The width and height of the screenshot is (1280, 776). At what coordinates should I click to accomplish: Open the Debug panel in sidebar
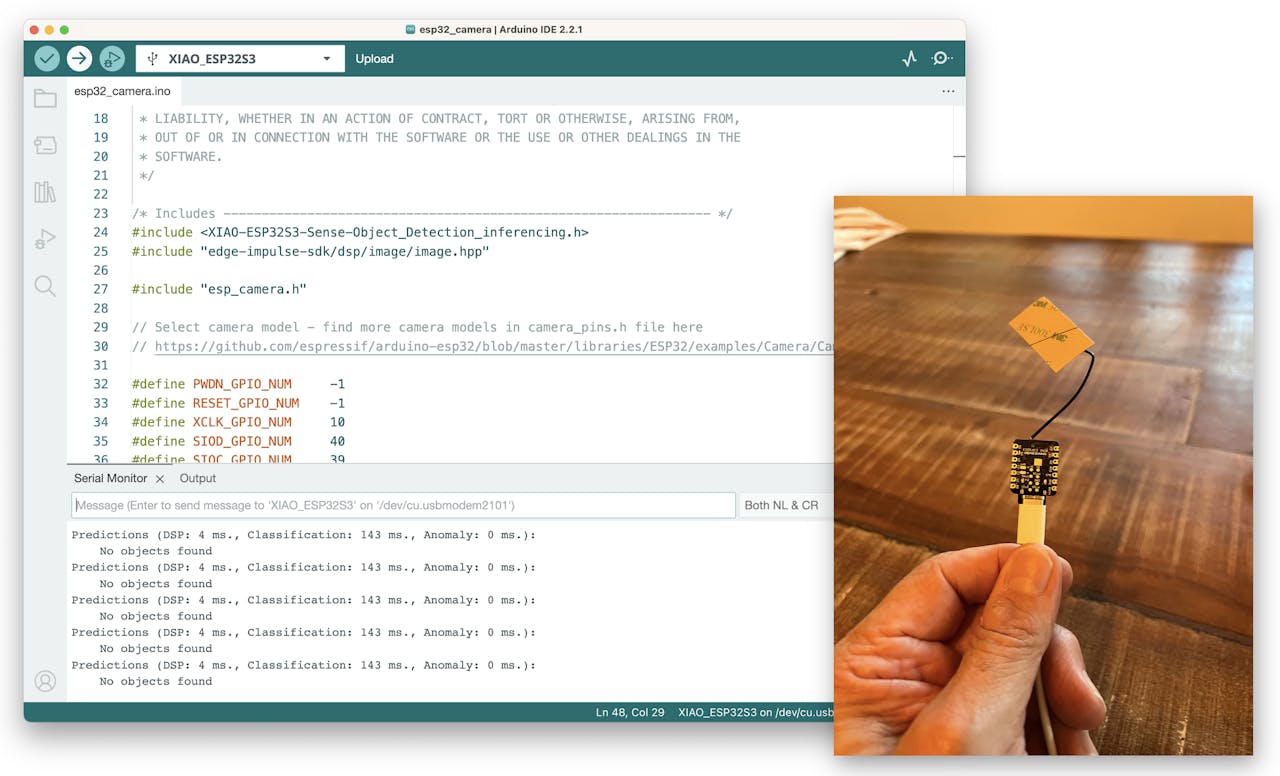coord(45,239)
